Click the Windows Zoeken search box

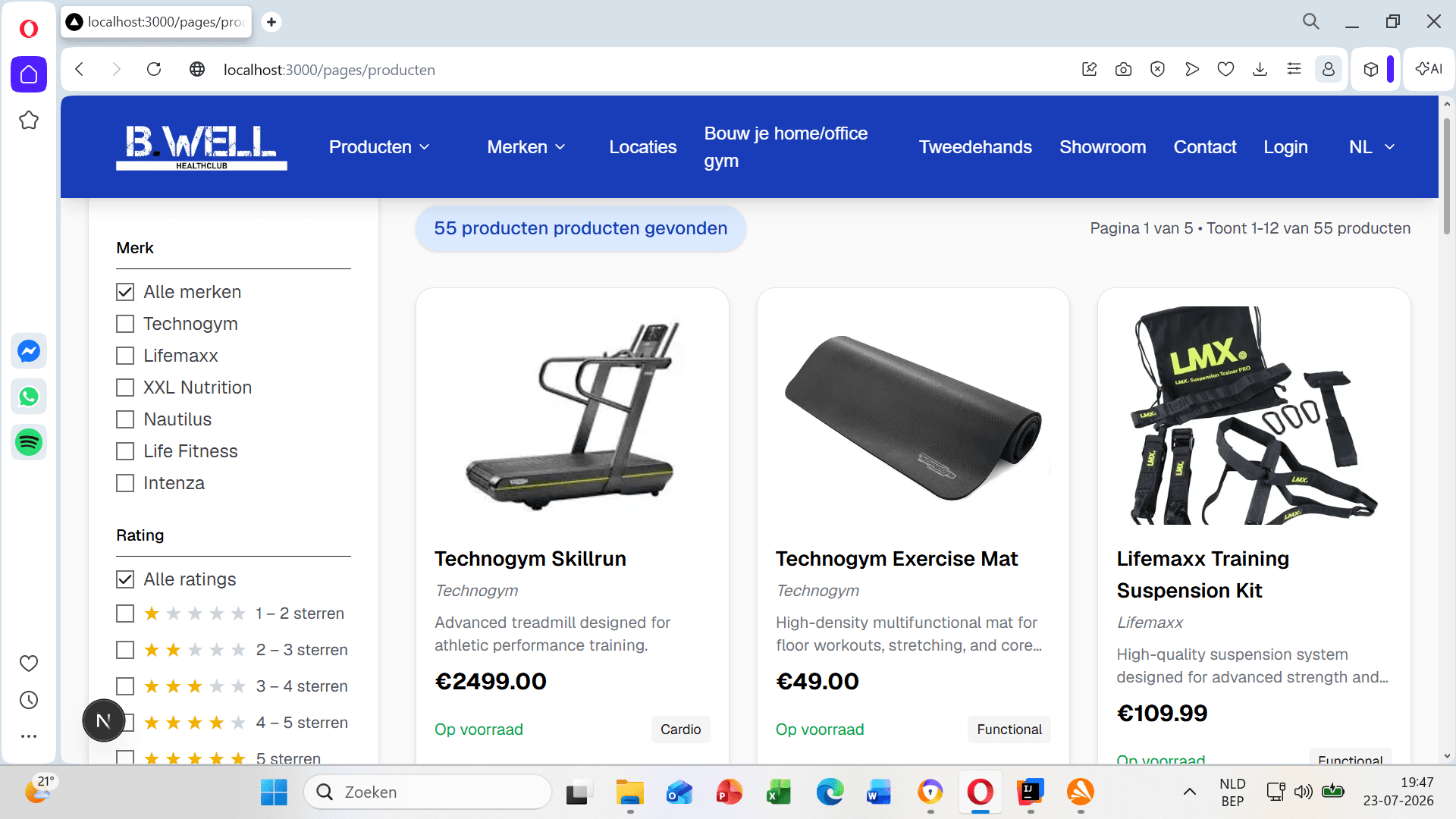428,792
